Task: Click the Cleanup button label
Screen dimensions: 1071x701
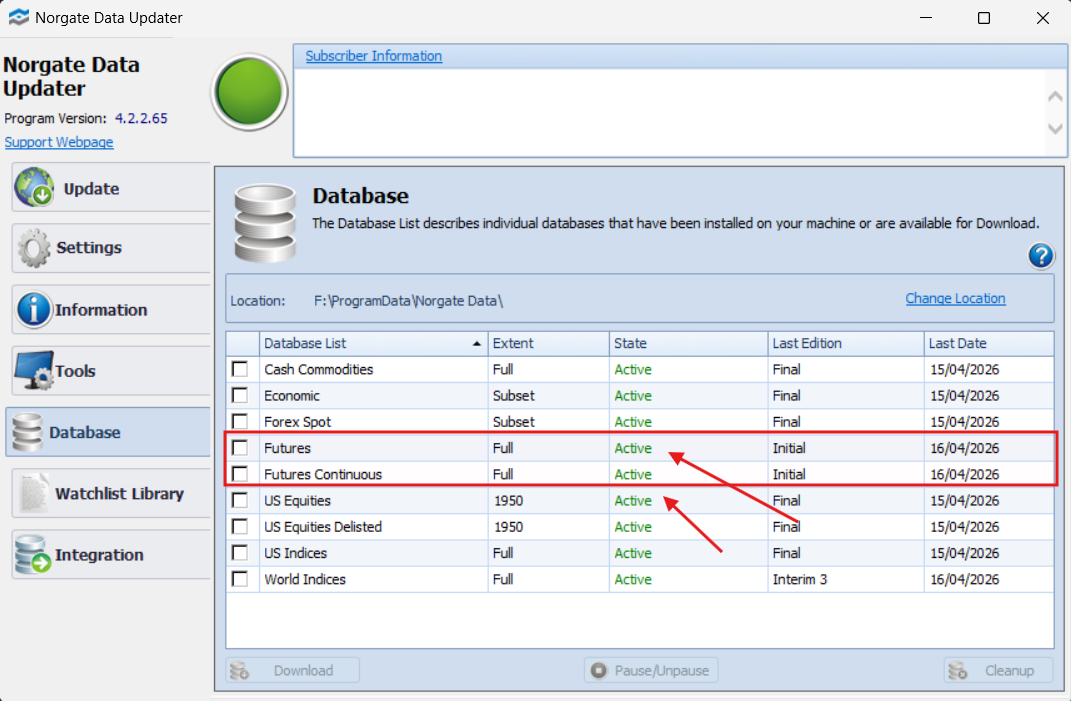Action: [x=1009, y=670]
